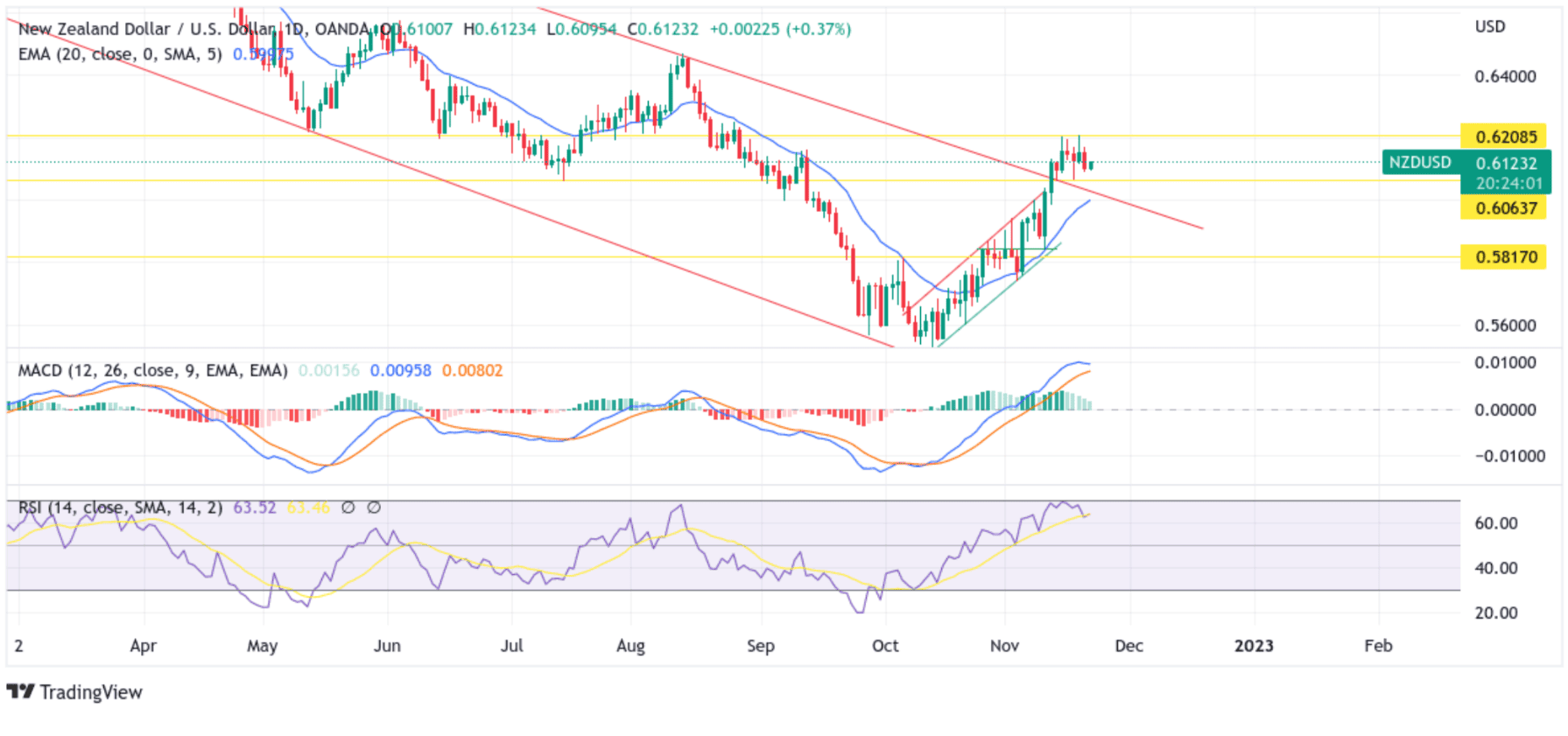The image size is (1568, 736).
Task: Click the 60.00 RSI axis label
Action: [1496, 523]
